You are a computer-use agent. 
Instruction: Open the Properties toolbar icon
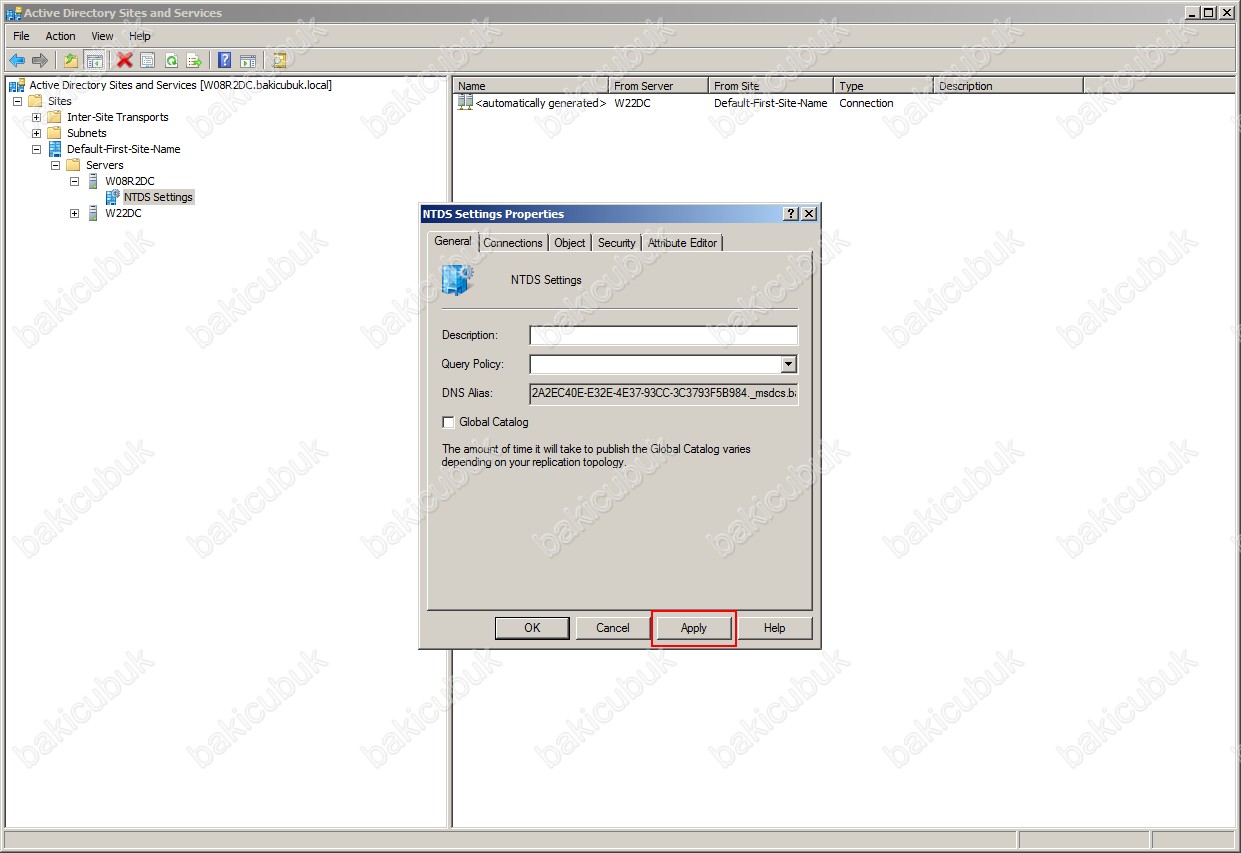(x=148, y=60)
